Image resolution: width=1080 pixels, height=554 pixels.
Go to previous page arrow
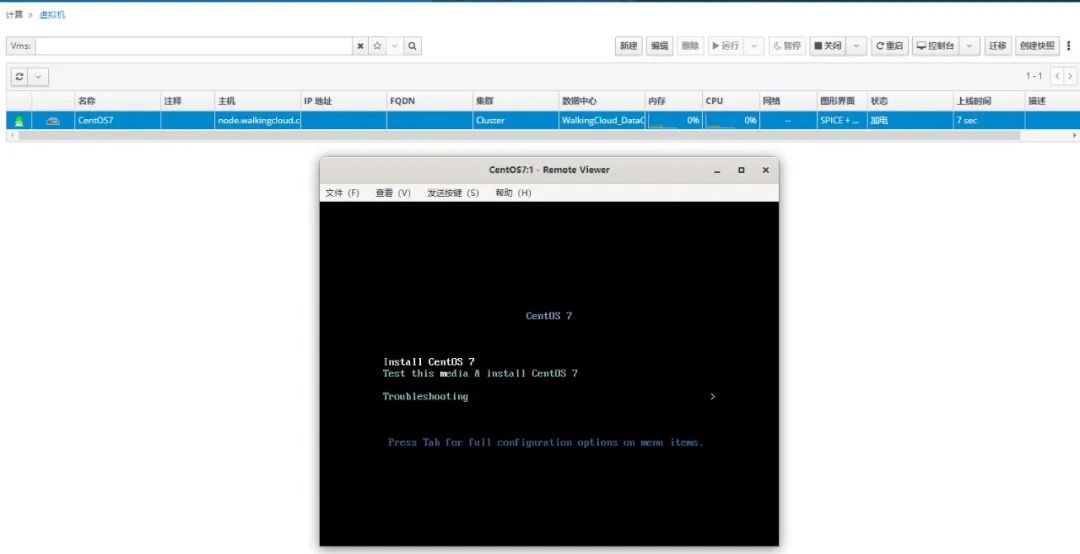pyautogui.click(x=1057, y=76)
